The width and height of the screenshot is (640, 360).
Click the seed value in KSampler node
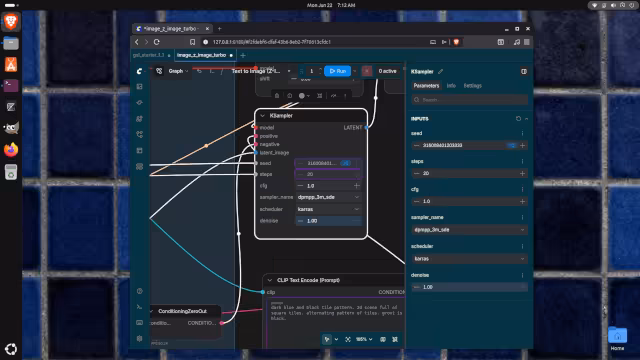point(321,163)
